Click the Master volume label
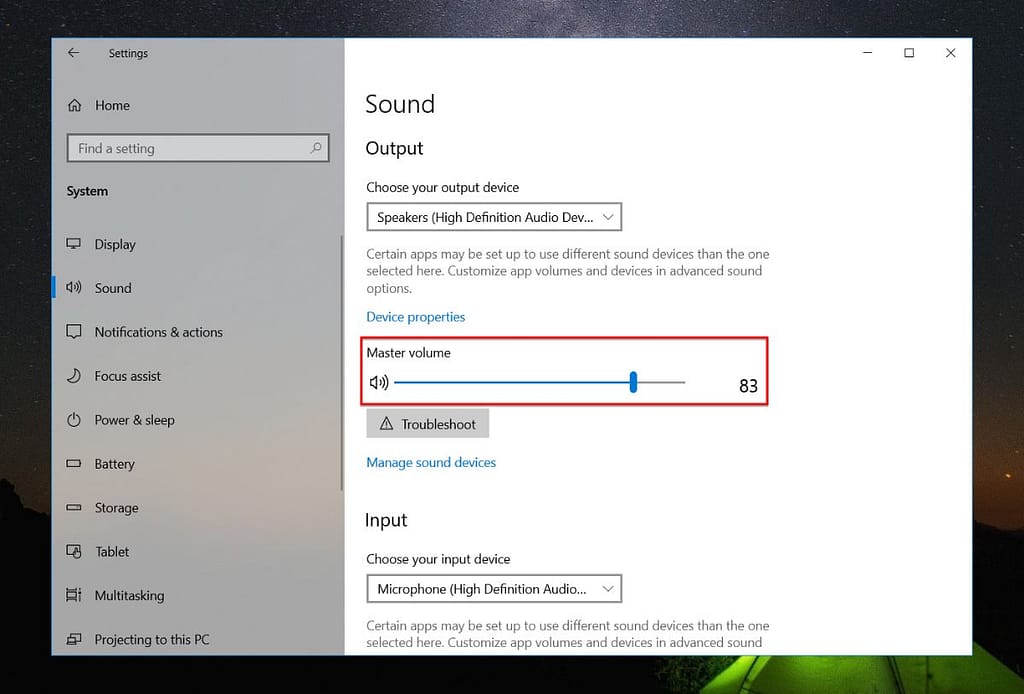The height and width of the screenshot is (694, 1024). [x=408, y=353]
